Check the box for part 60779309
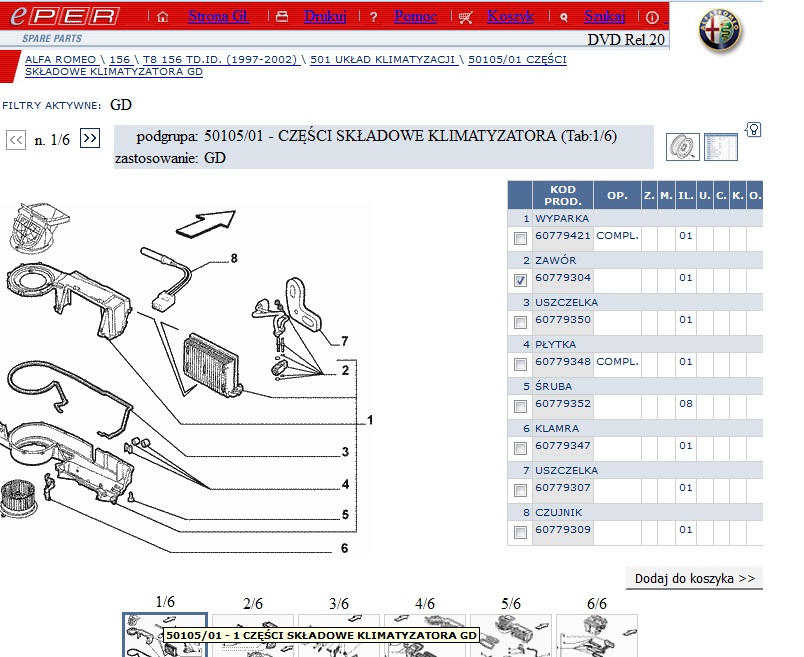This screenshot has height=657, width=804. 520,533
